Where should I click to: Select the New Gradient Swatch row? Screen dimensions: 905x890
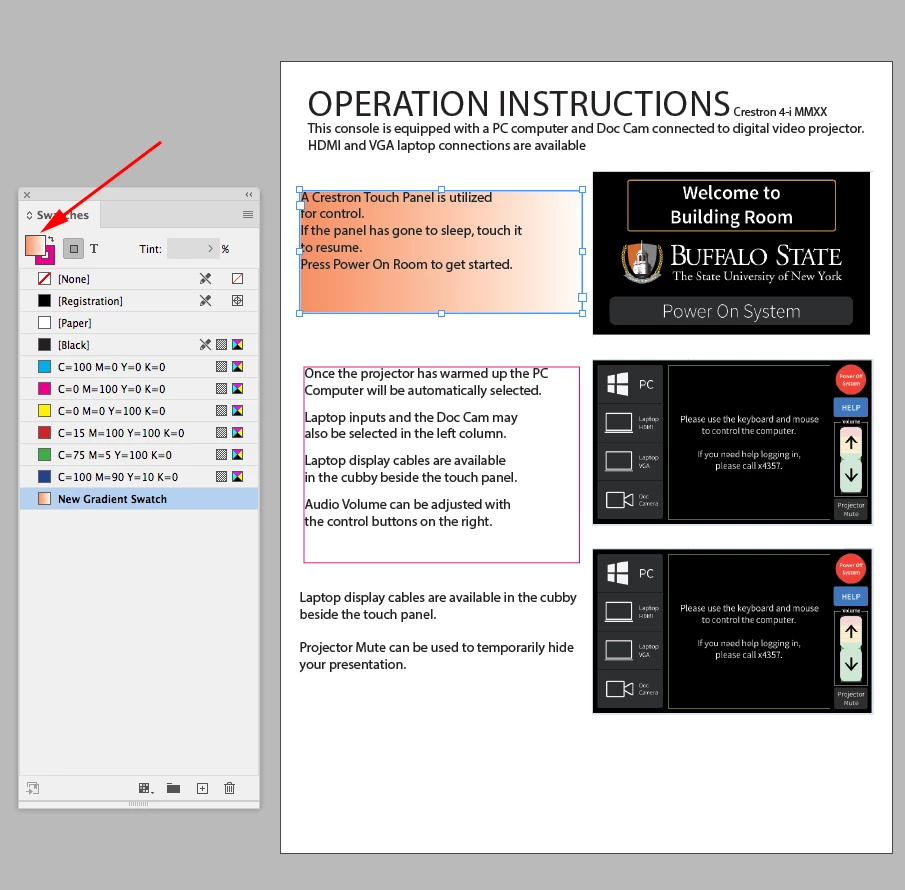coord(139,499)
